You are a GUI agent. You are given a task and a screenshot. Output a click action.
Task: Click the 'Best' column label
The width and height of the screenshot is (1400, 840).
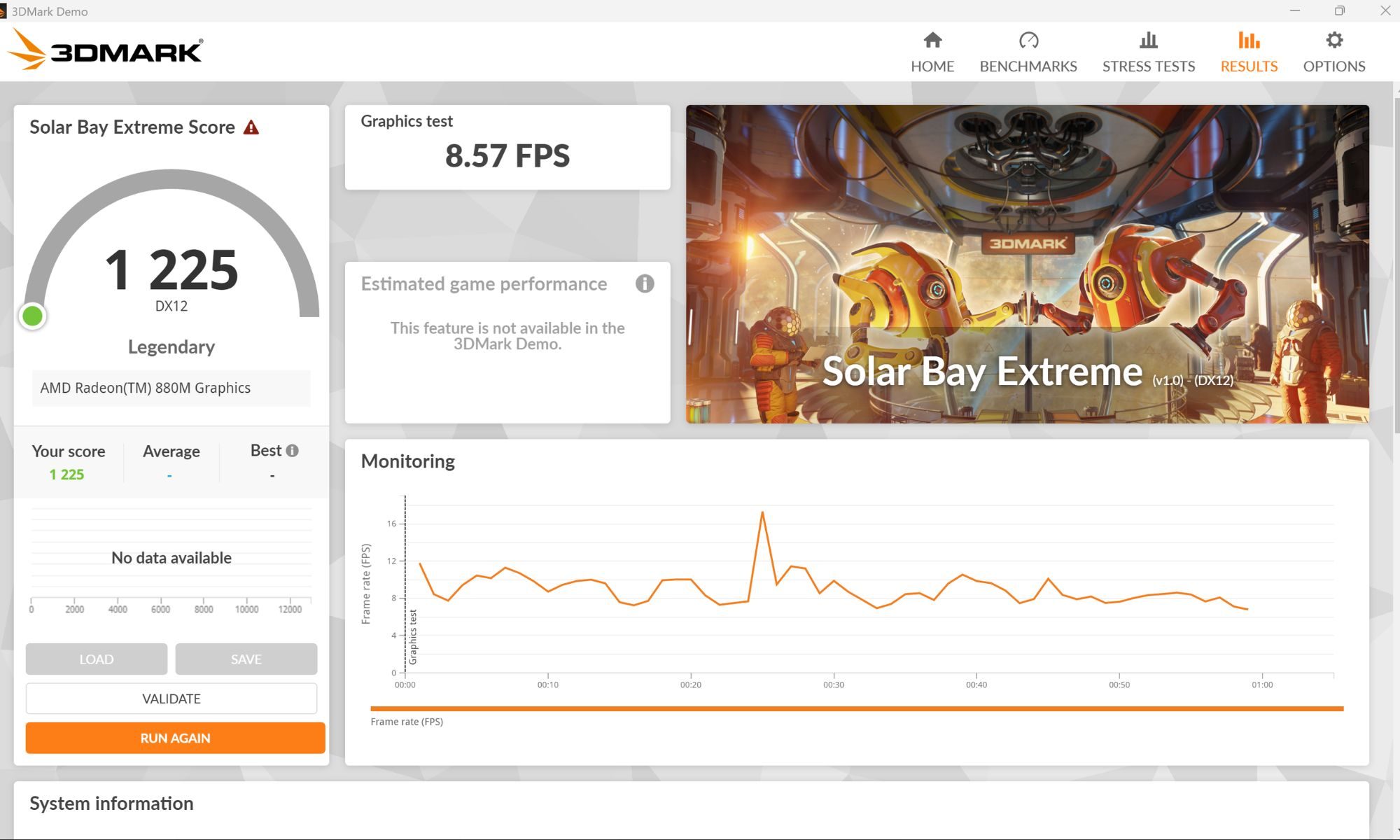coord(266,450)
